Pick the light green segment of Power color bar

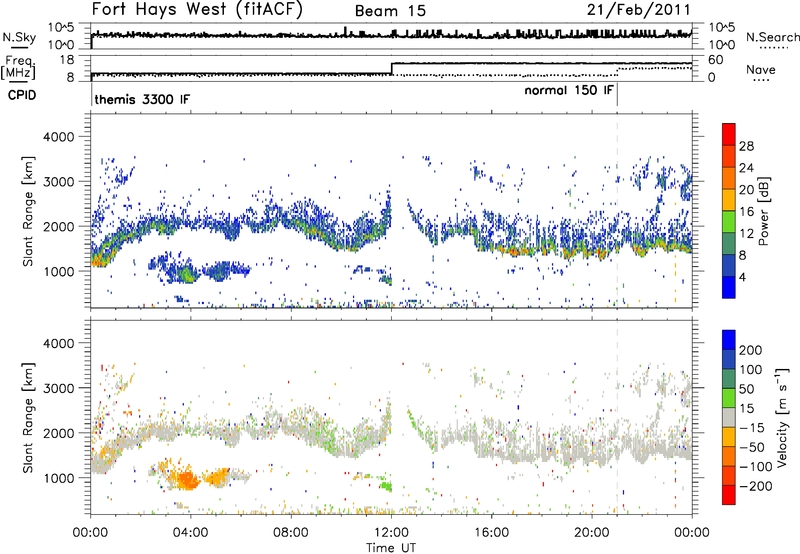(729, 221)
